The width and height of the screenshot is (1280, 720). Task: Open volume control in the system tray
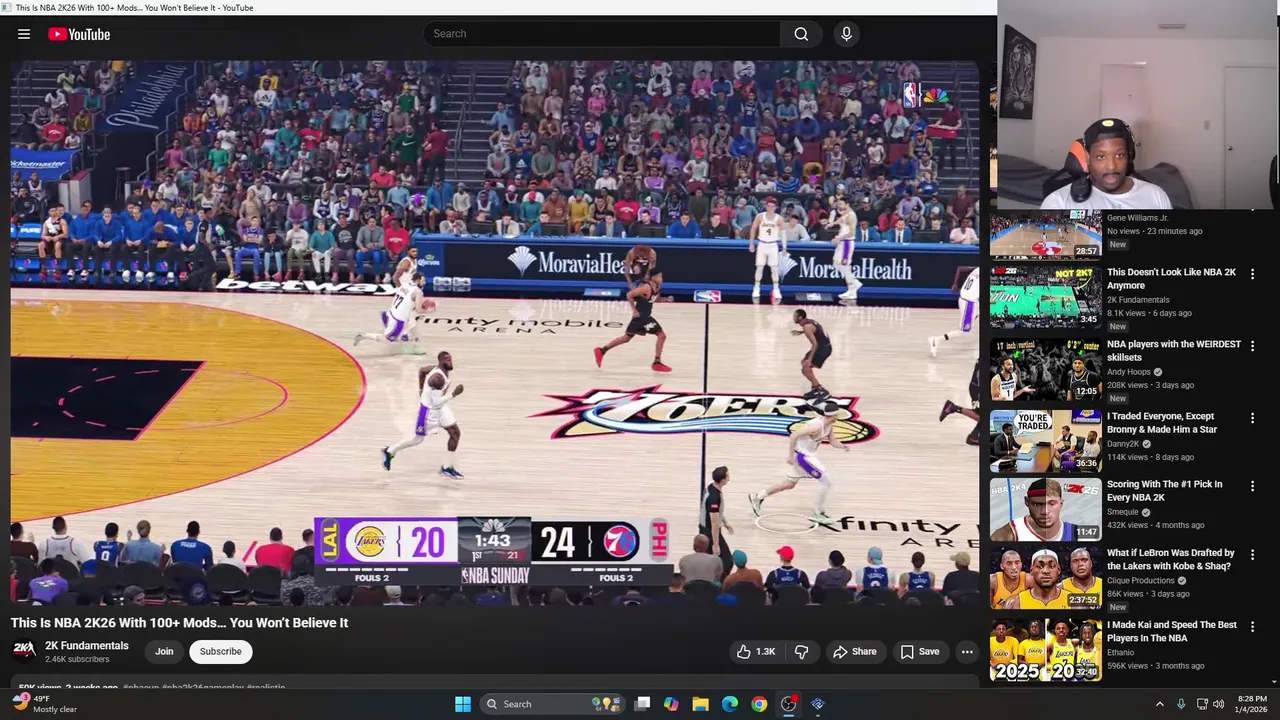point(1218,704)
